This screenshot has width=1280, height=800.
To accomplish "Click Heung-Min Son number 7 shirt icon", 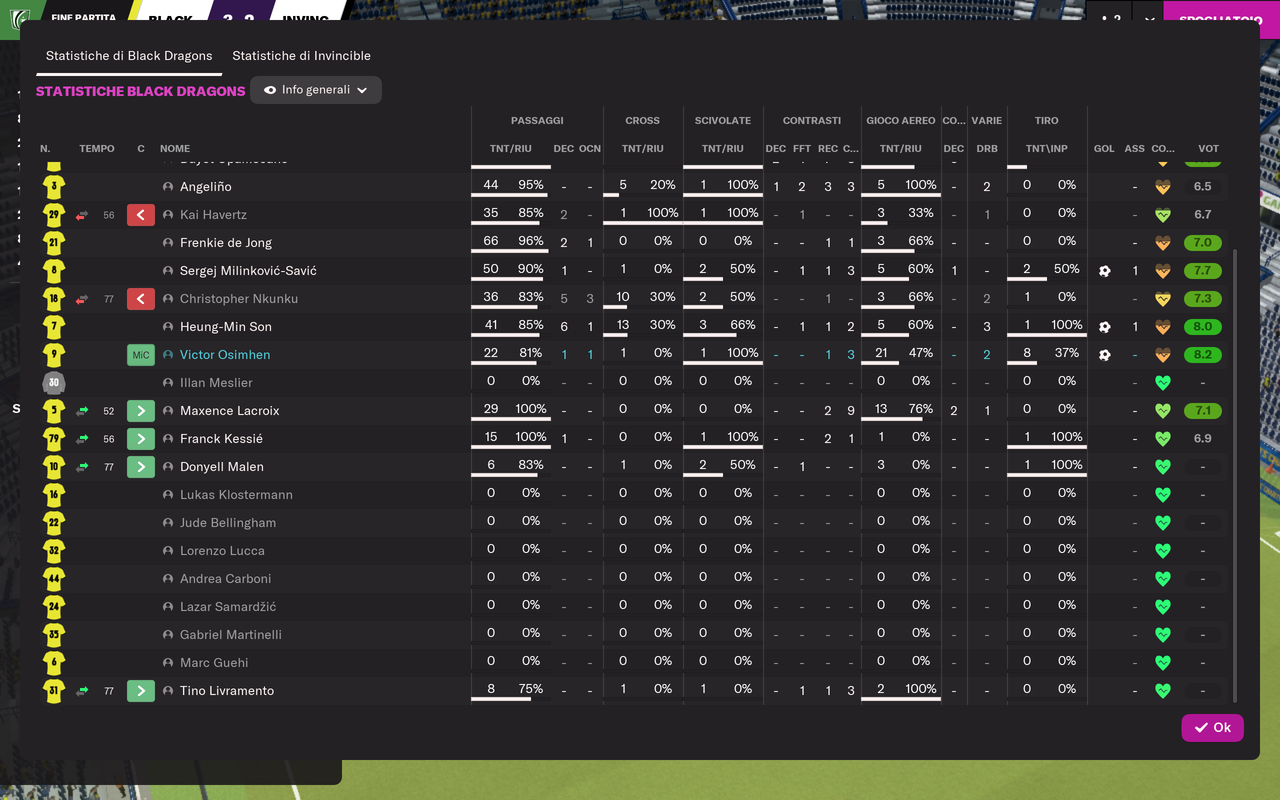I will click(54, 327).
